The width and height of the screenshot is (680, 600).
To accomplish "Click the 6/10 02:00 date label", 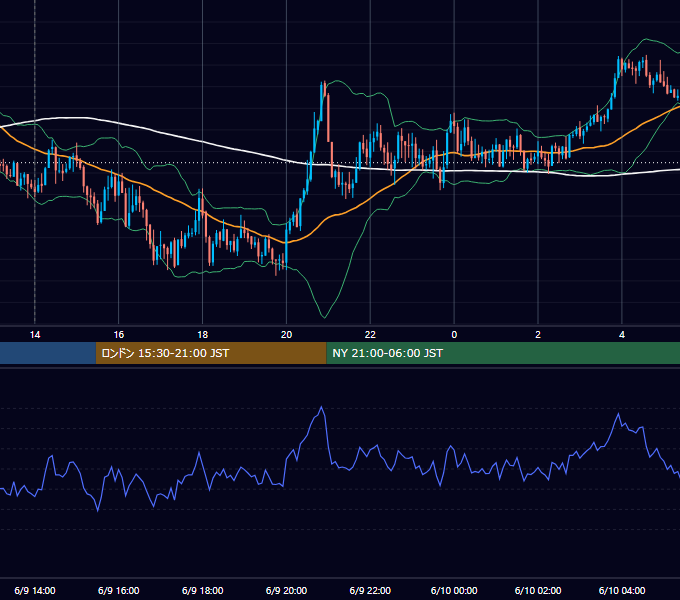I will point(538,590).
